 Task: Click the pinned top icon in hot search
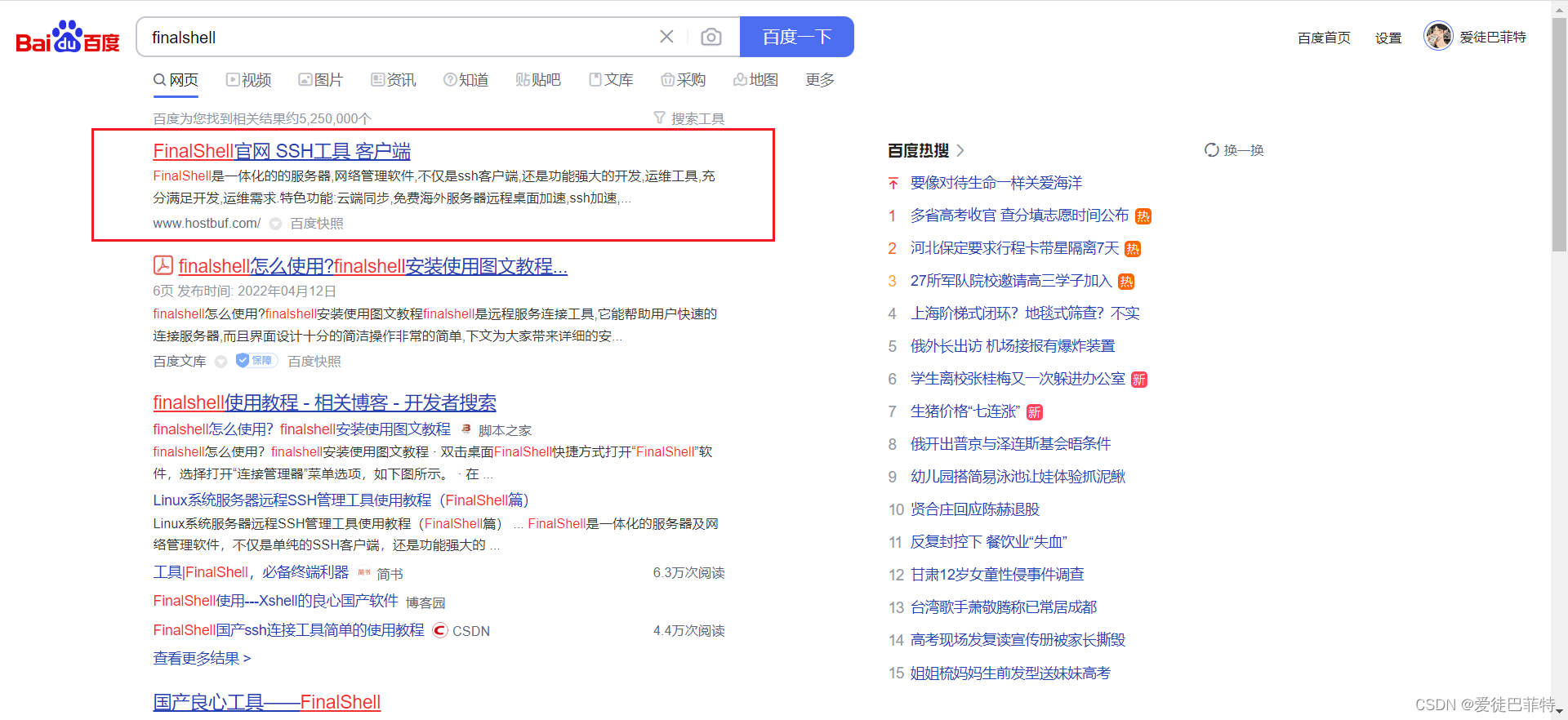coord(893,183)
